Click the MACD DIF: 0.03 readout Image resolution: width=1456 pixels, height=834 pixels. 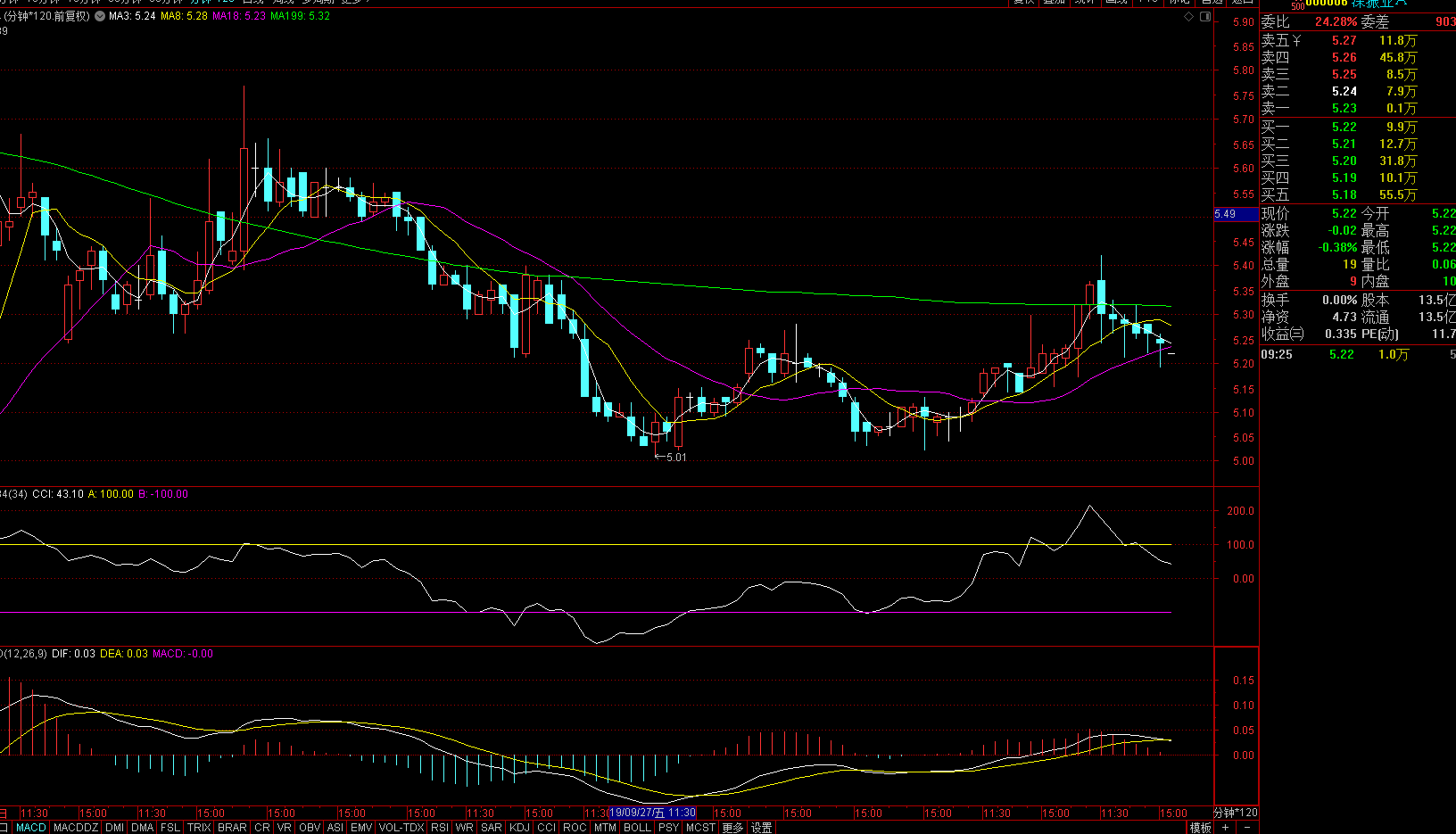pyautogui.click(x=73, y=654)
